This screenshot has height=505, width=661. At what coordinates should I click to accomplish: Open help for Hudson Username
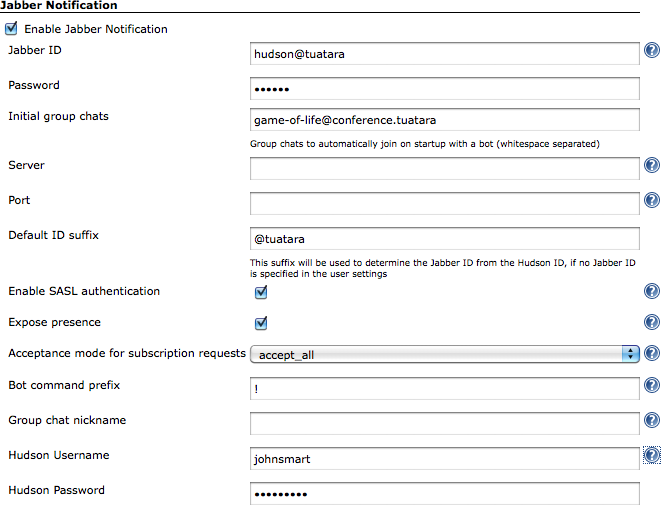[x=652, y=455]
